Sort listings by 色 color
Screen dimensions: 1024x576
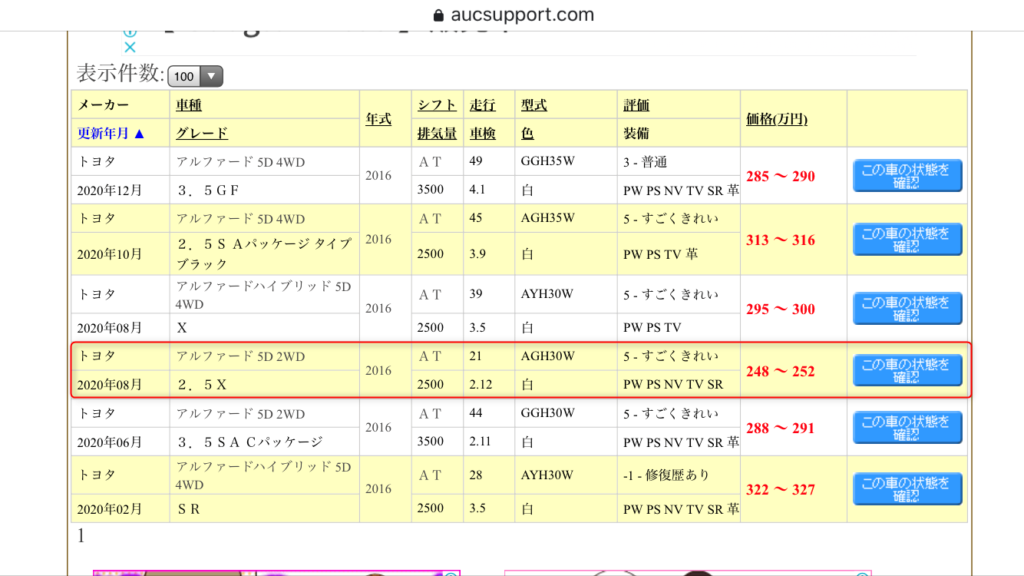tap(526, 132)
